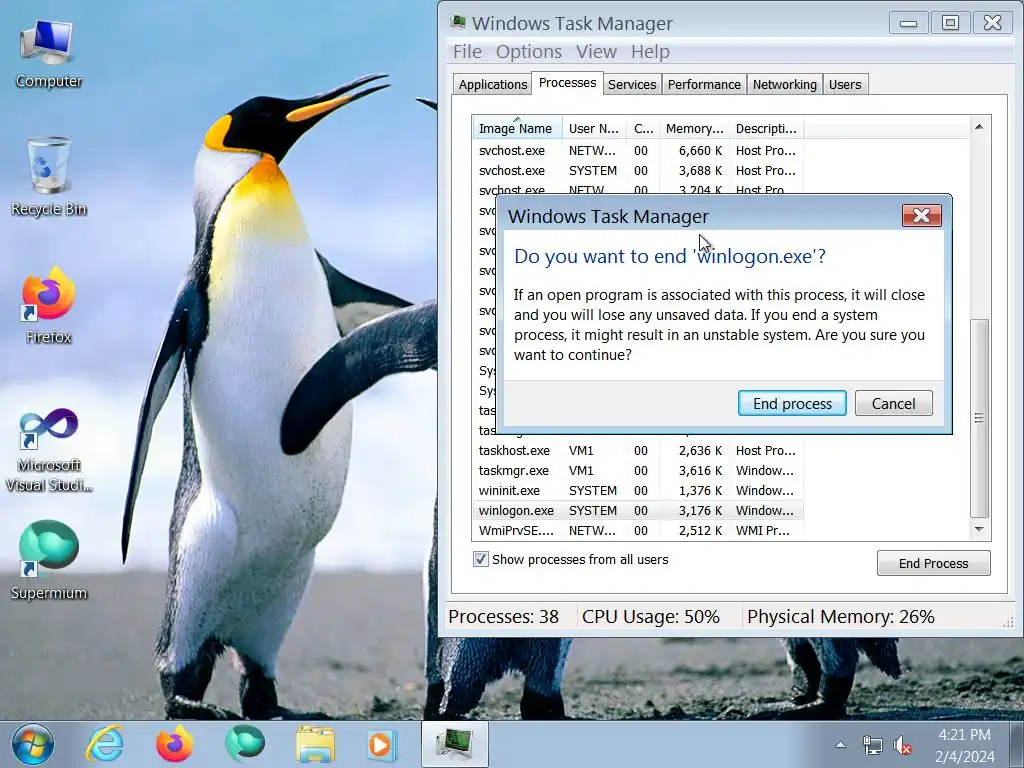Select the taskhost.exe VM1 row

(637, 451)
